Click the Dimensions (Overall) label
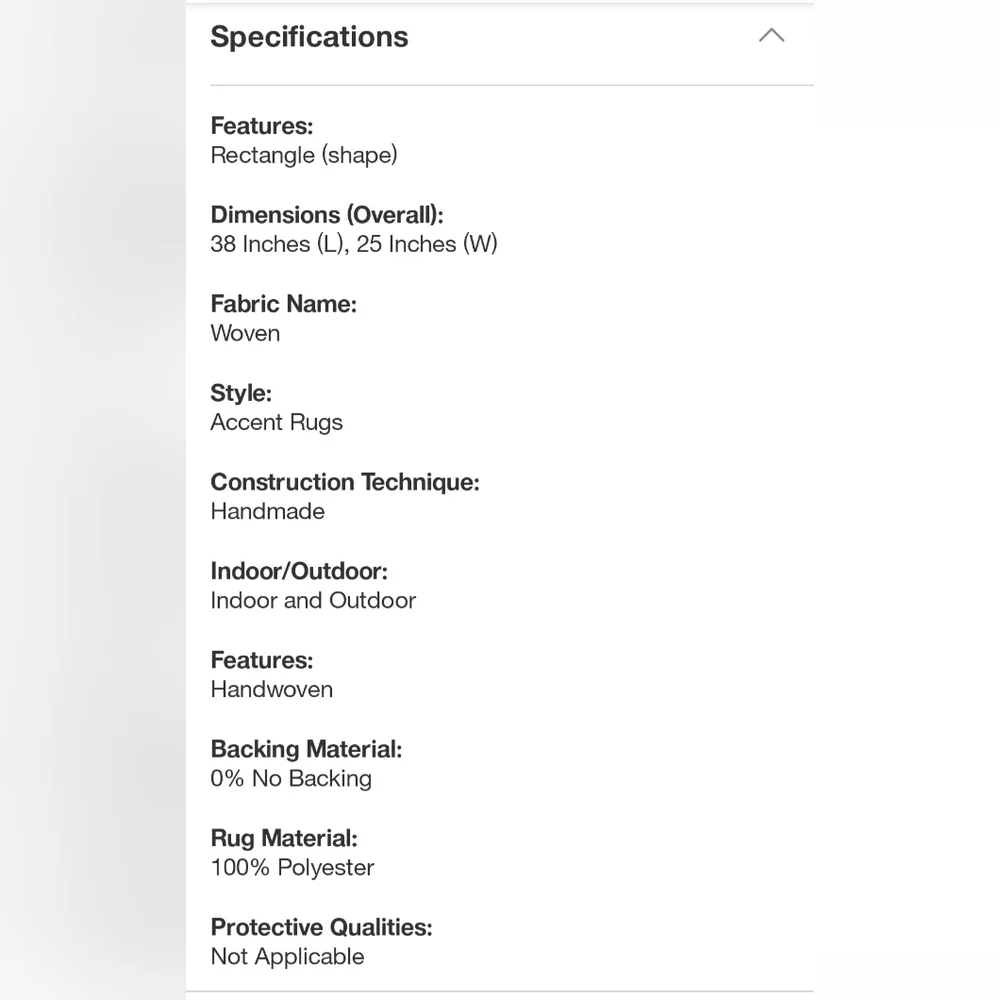1000x1000 pixels. 327,215
